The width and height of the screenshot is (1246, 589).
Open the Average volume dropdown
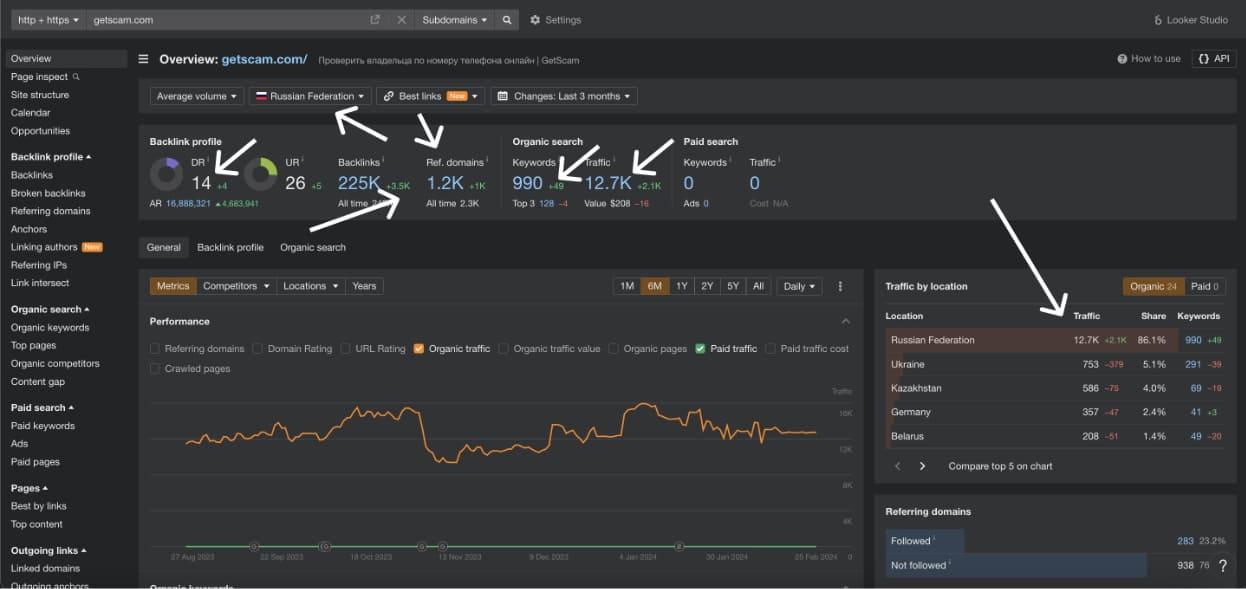(197, 96)
